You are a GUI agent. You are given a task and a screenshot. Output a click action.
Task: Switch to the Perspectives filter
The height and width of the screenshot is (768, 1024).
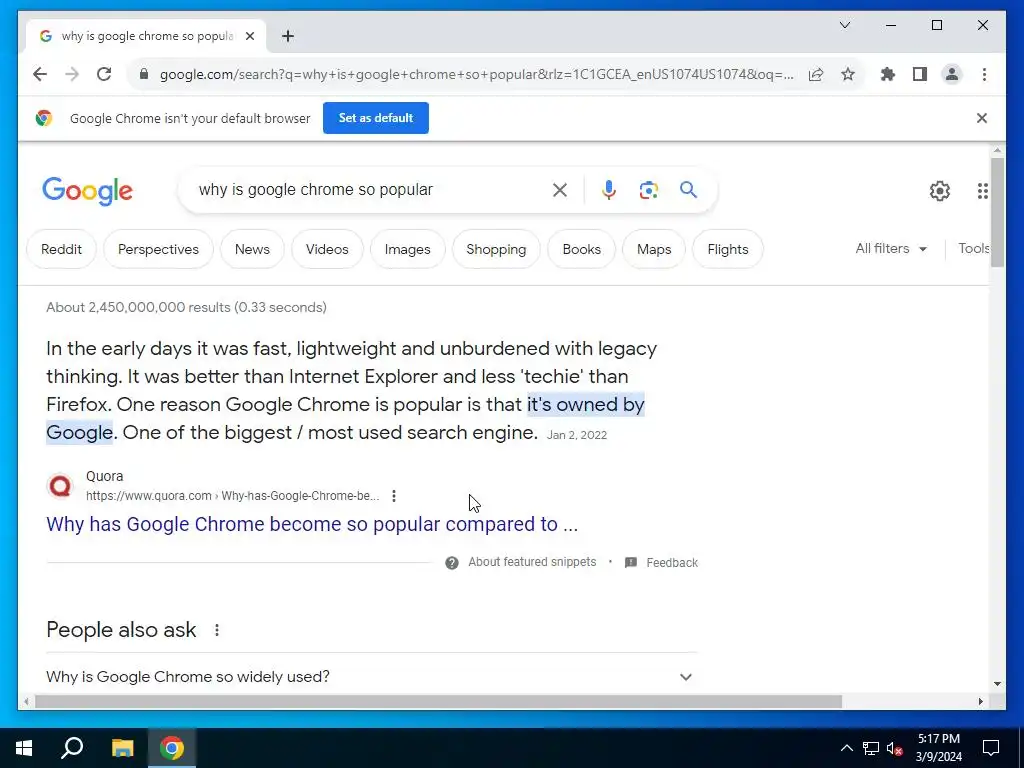[158, 249]
